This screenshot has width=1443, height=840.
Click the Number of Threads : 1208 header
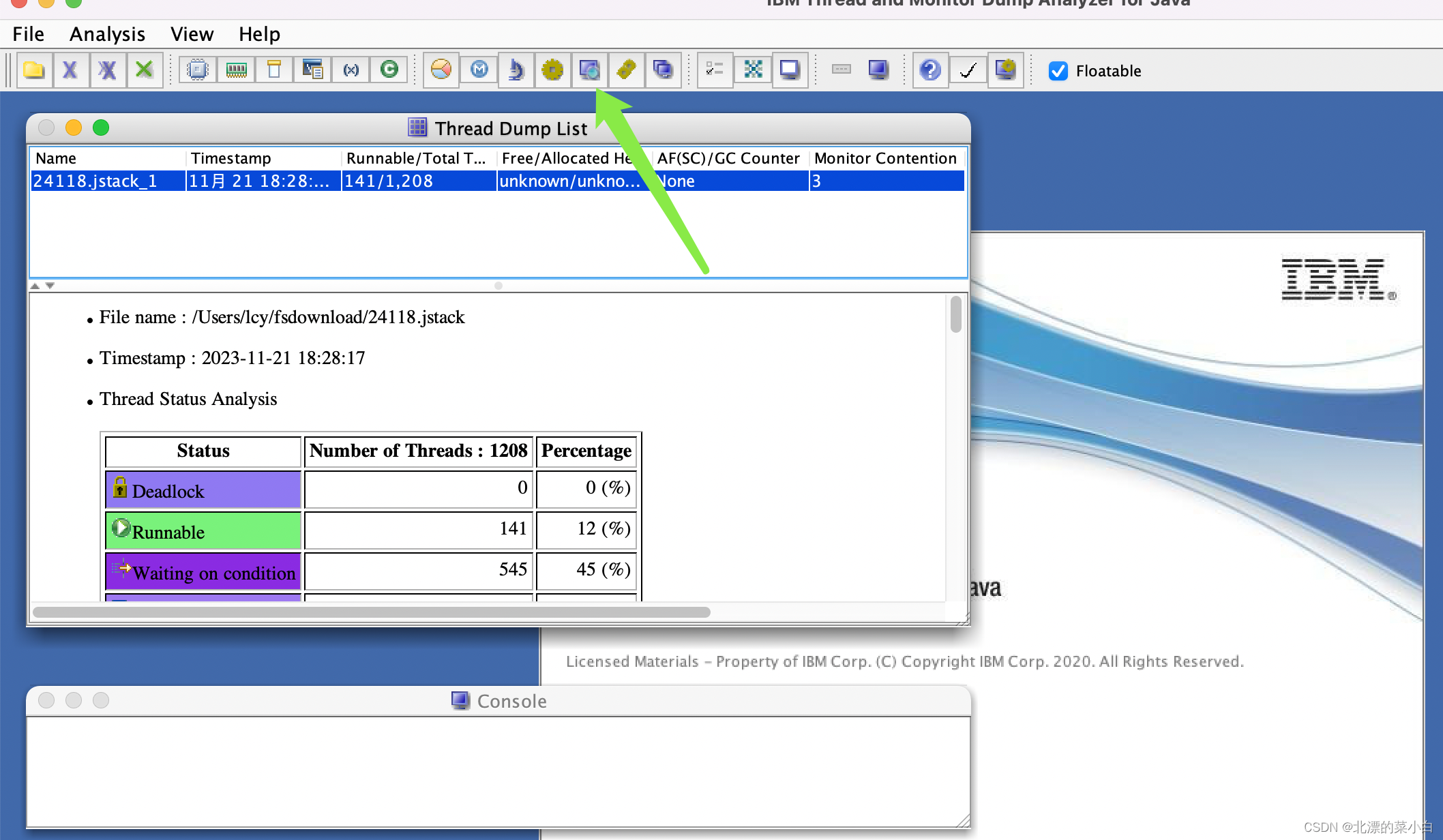click(x=418, y=451)
